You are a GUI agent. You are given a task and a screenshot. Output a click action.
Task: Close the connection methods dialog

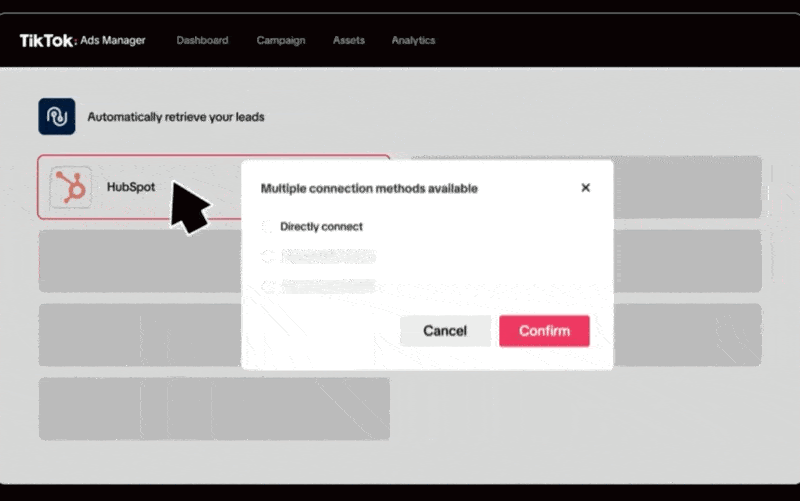point(586,188)
